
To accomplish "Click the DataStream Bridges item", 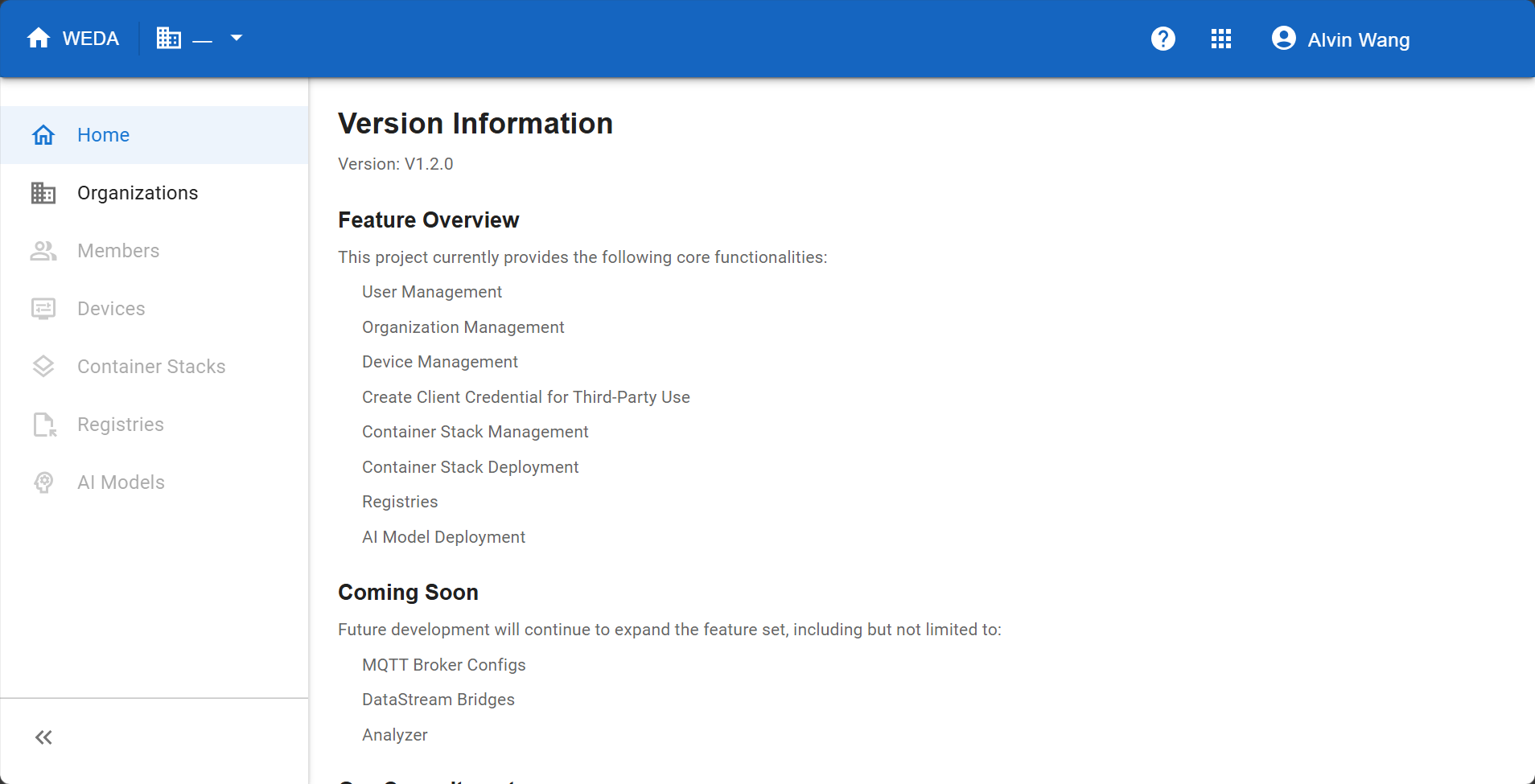I will pyautogui.click(x=438, y=700).
